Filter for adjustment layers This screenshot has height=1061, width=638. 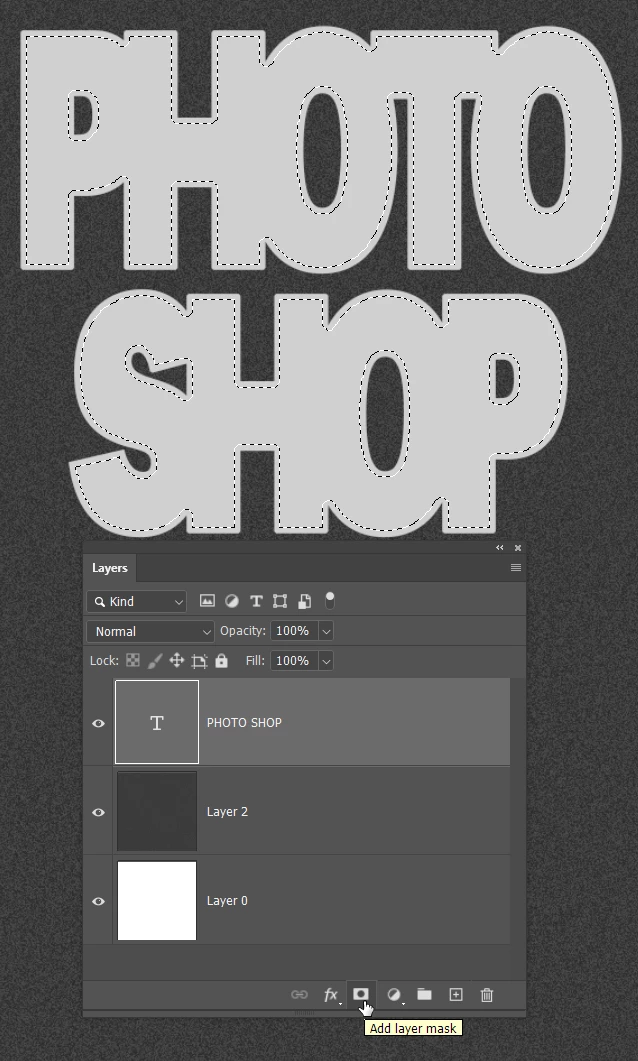click(231, 601)
